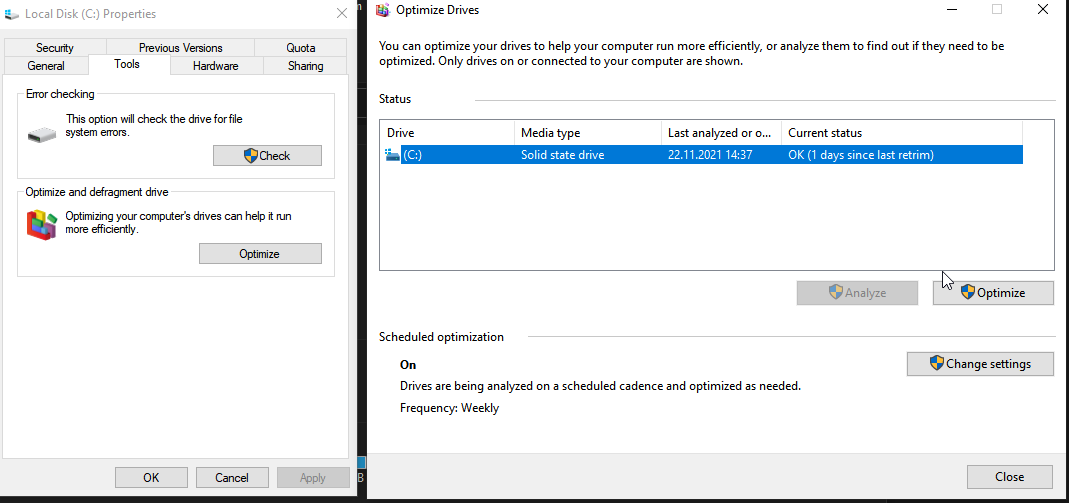Switch to the Previous Versions tab
The height and width of the screenshot is (503, 1069).
pos(180,48)
